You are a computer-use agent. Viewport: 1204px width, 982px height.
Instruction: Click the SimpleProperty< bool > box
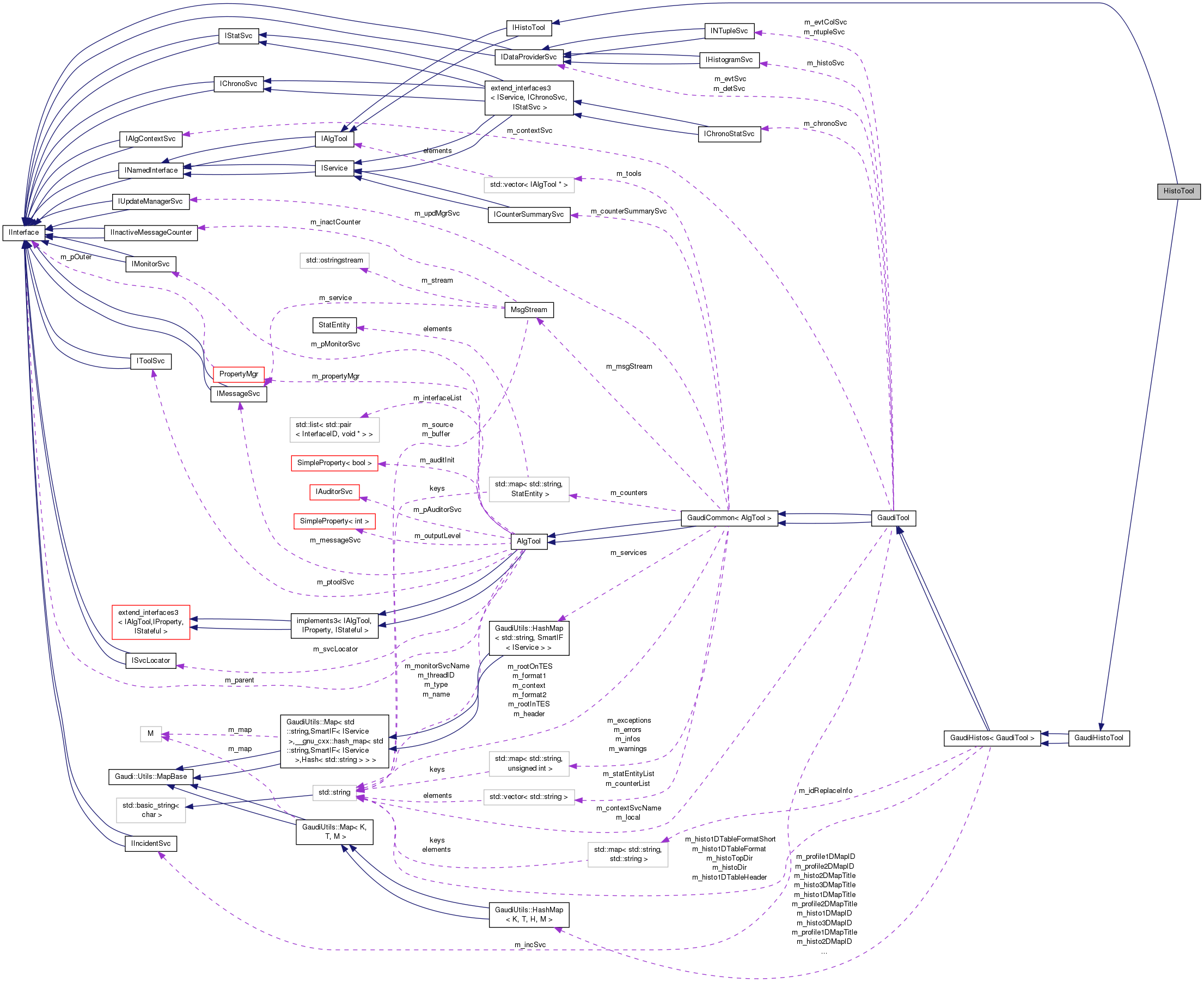click(x=334, y=463)
